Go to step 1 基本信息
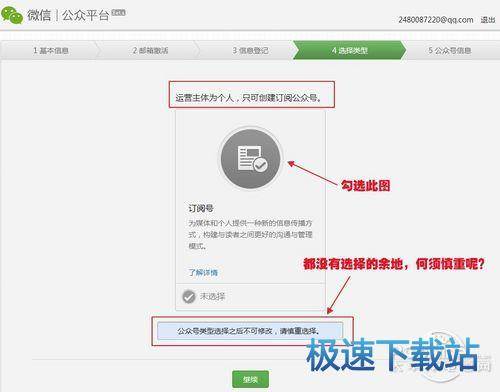Image resolution: width=500 pixels, height=392 pixels. pyautogui.click(x=51, y=50)
